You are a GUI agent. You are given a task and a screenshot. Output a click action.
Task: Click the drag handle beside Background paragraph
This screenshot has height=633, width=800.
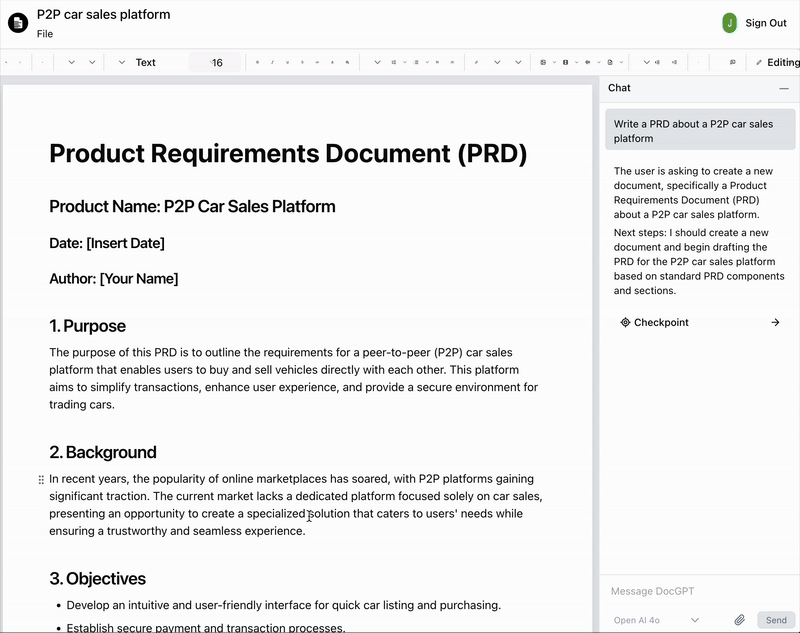pos(41,480)
